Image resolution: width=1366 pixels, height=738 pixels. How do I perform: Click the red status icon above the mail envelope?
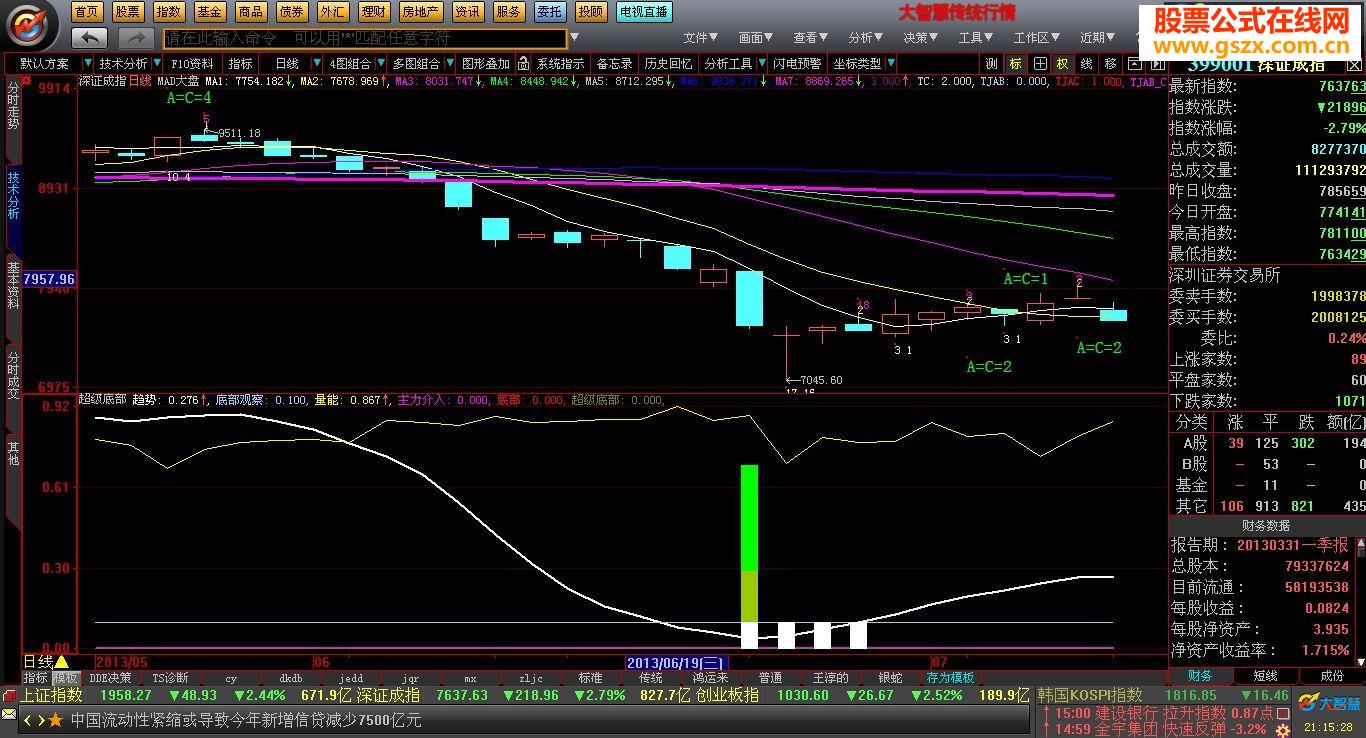[x=9, y=695]
